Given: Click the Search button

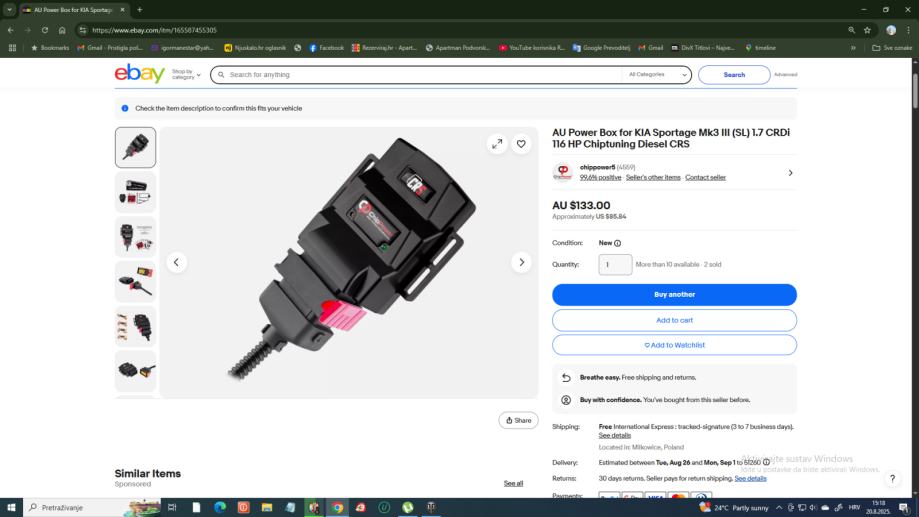Looking at the screenshot, I should coord(734,74).
